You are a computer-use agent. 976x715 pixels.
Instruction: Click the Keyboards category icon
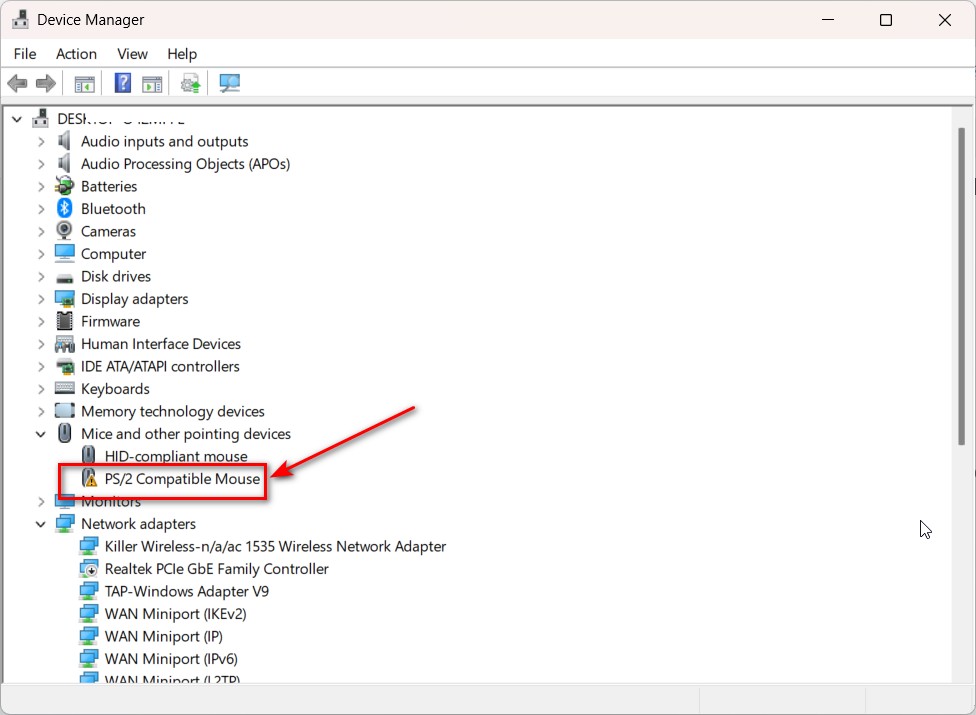coord(65,388)
